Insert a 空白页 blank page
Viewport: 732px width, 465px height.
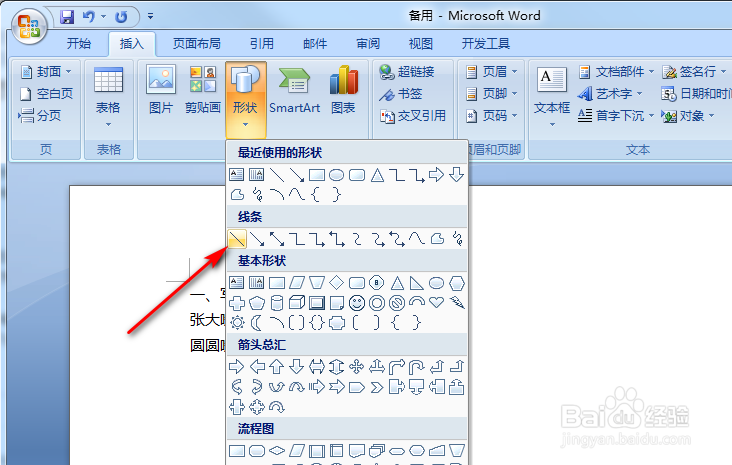46,93
